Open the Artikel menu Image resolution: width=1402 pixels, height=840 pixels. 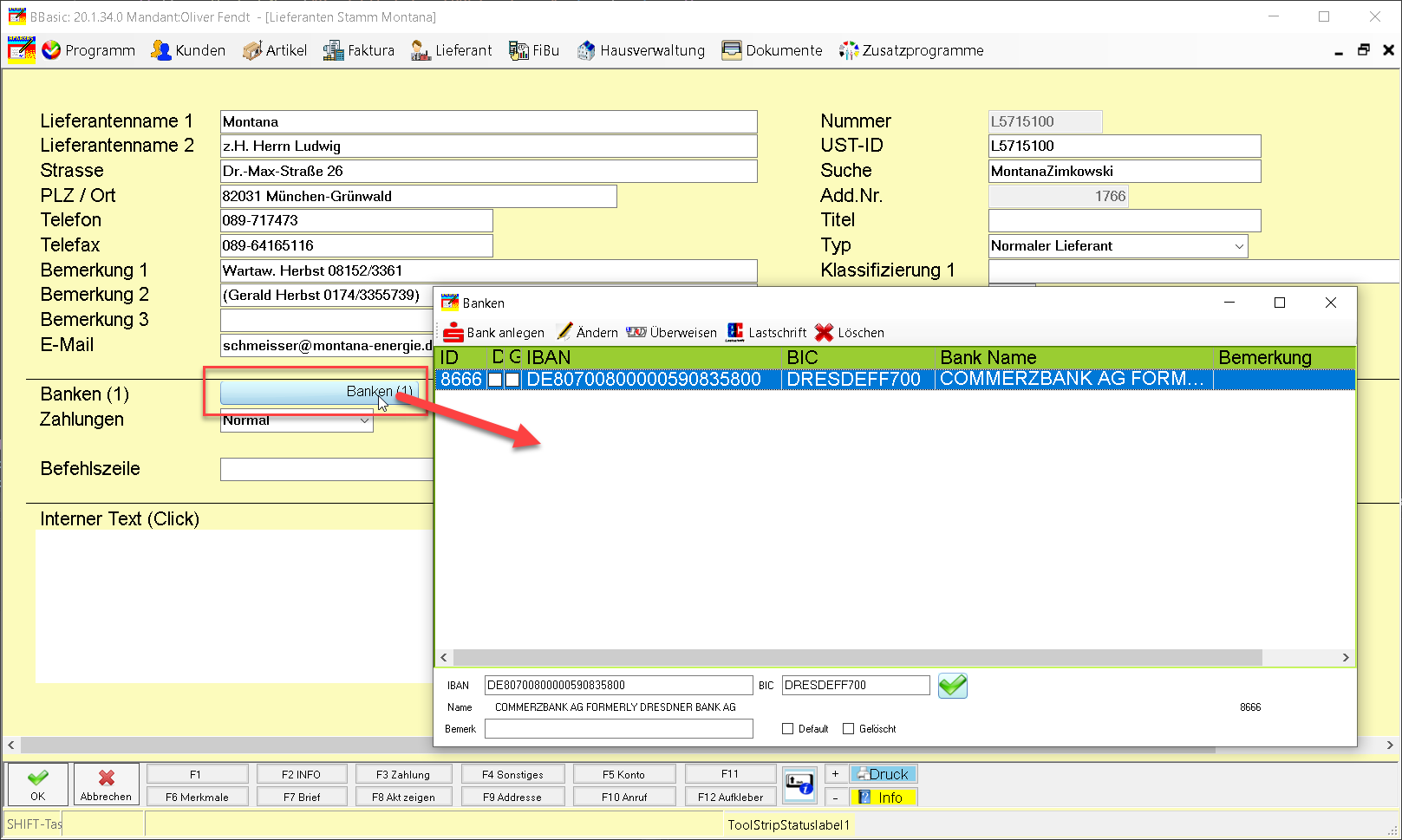(275, 50)
